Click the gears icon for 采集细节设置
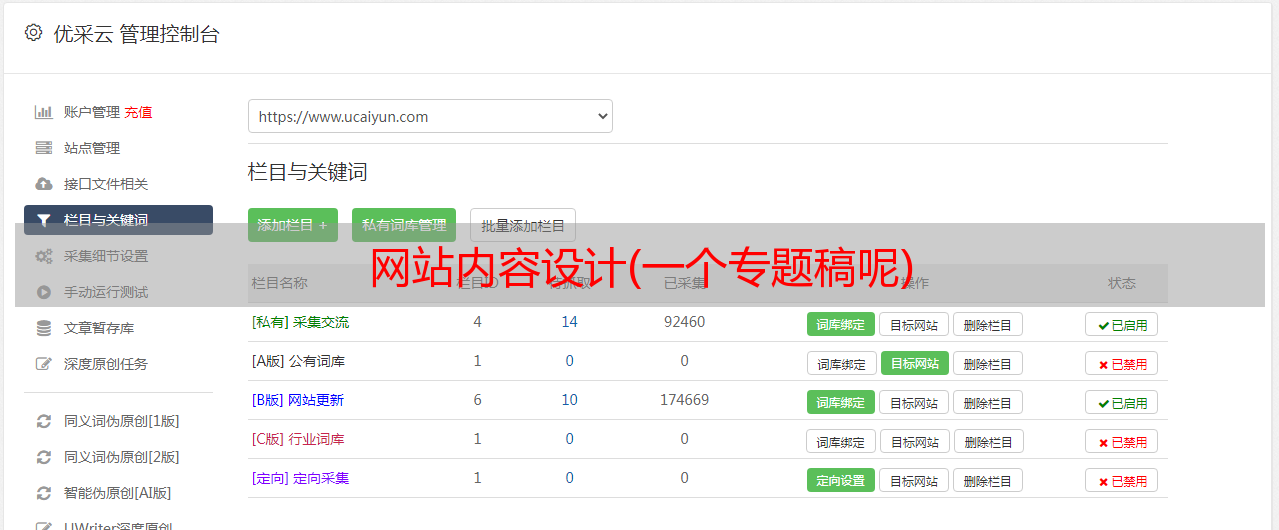 click(43, 256)
